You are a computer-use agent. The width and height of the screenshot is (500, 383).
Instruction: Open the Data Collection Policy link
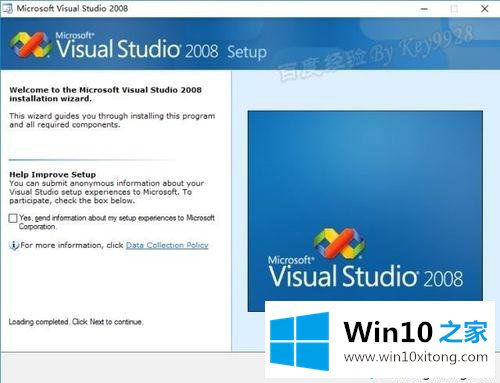pyautogui.click(x=167, y=245)
